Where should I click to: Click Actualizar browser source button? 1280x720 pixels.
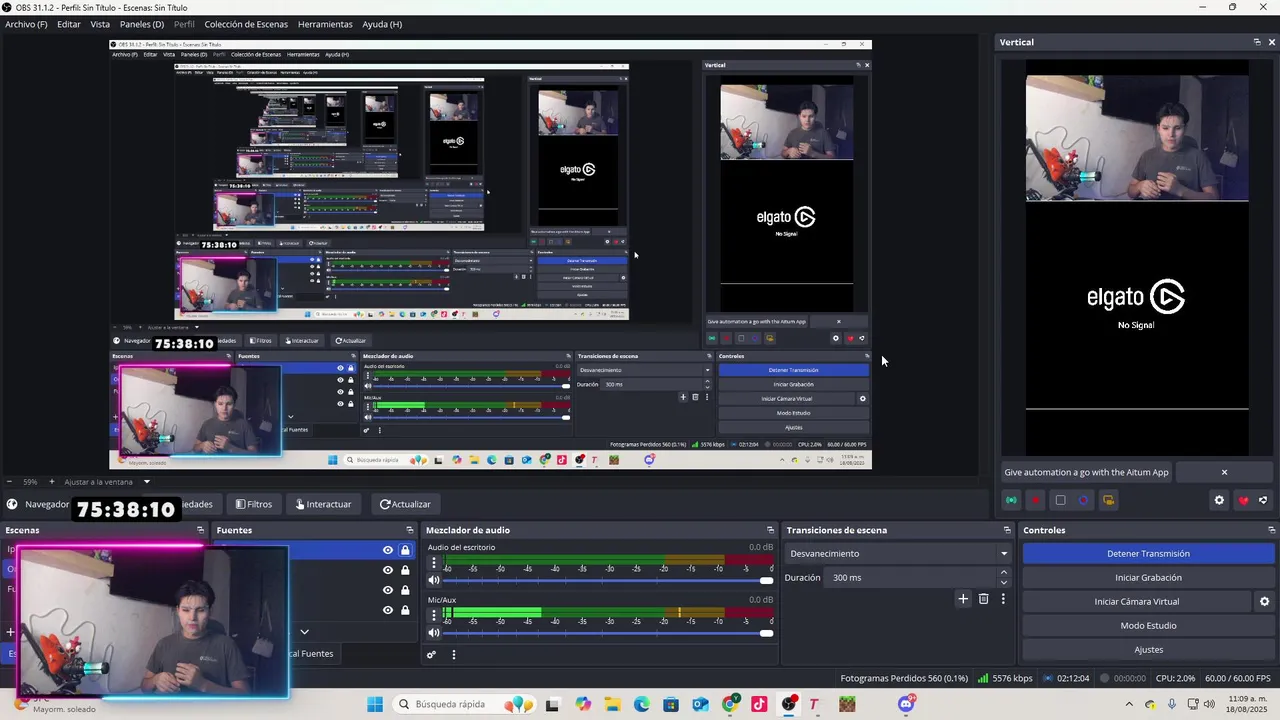(405, 504)
